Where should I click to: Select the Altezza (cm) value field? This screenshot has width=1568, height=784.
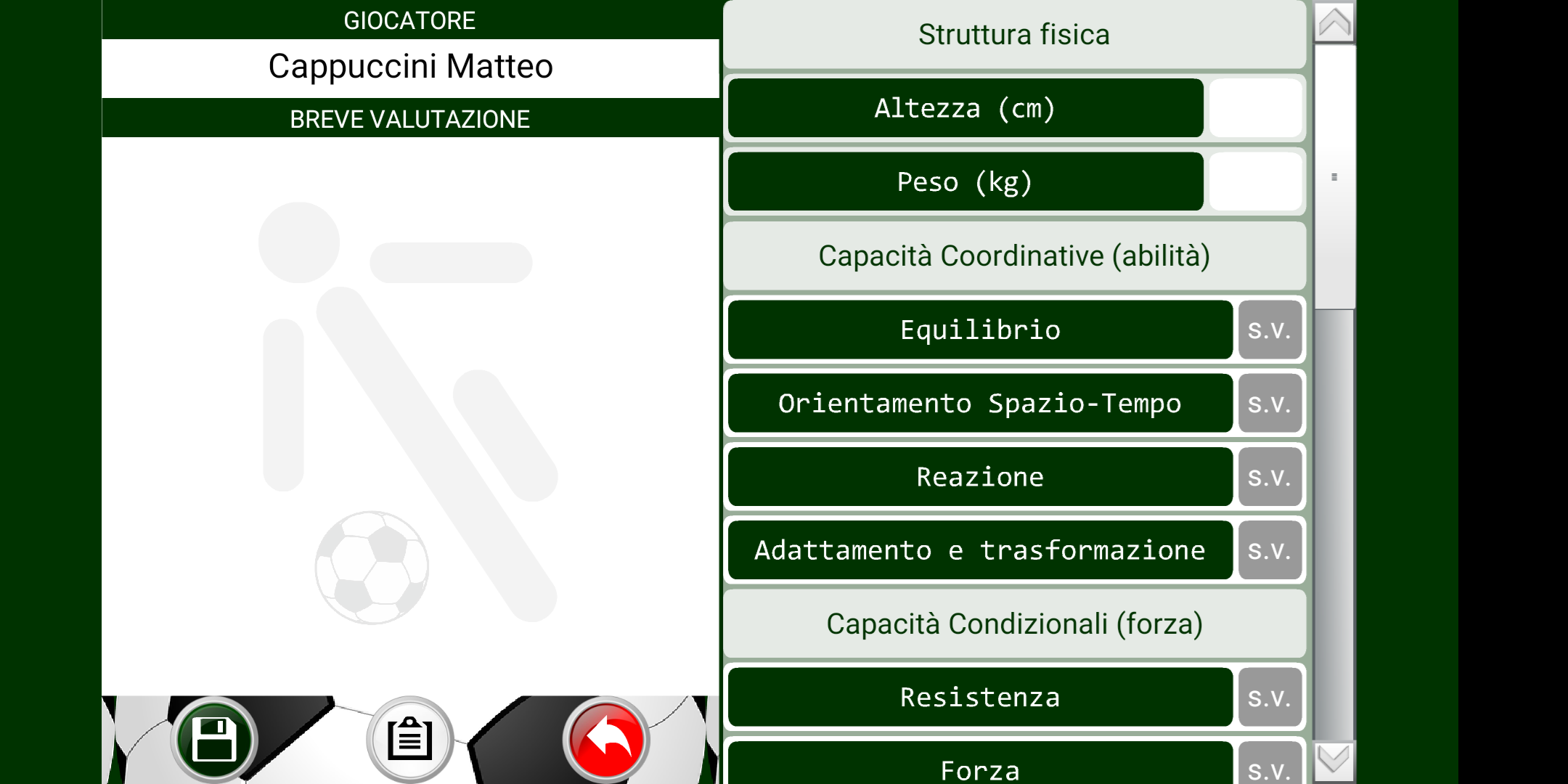pos(1255,108)
